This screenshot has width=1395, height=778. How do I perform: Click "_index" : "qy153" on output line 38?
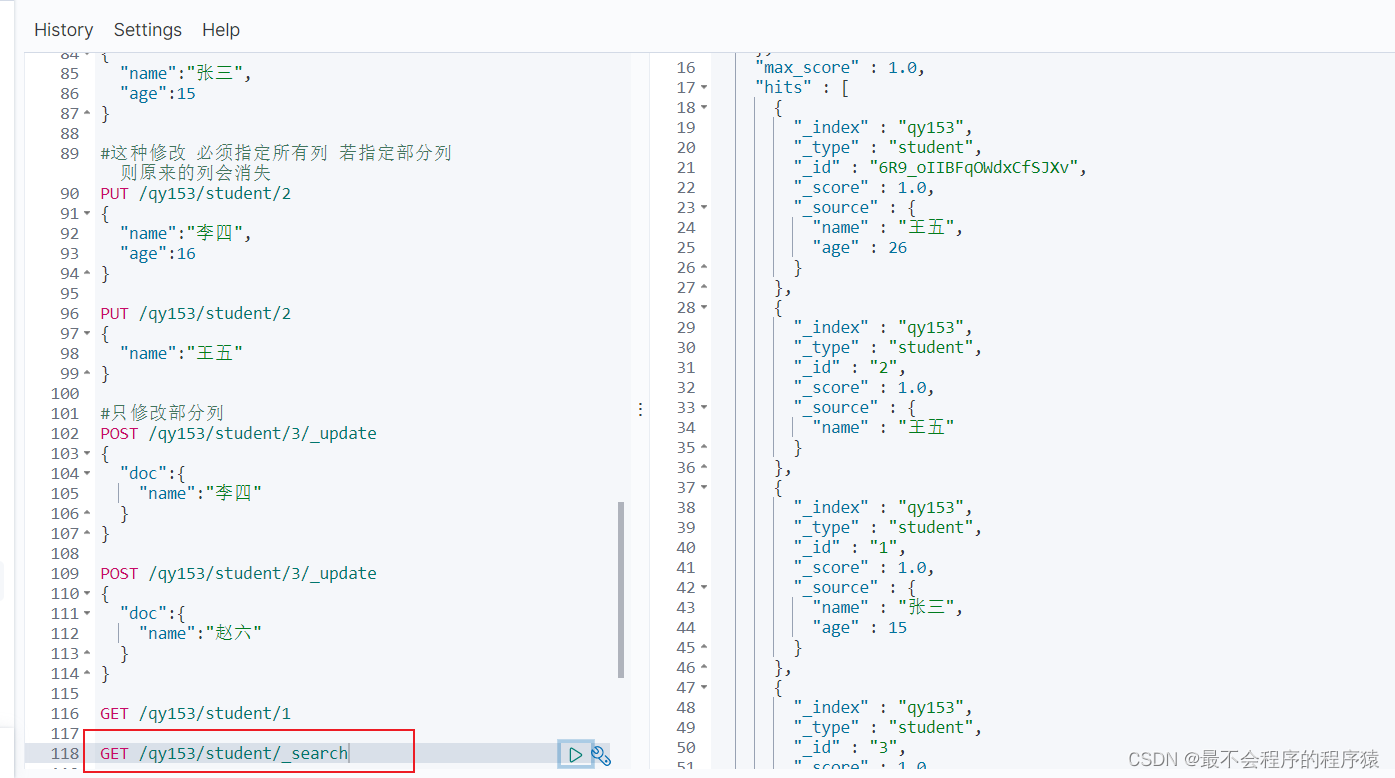(x=882, y=507)
